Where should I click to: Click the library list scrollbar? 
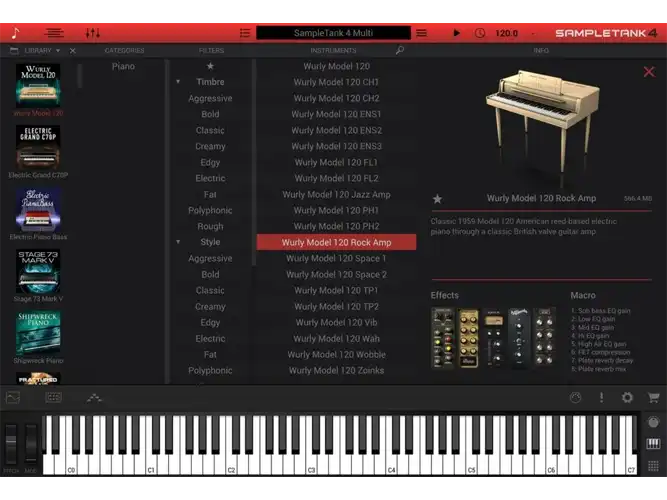80,77
